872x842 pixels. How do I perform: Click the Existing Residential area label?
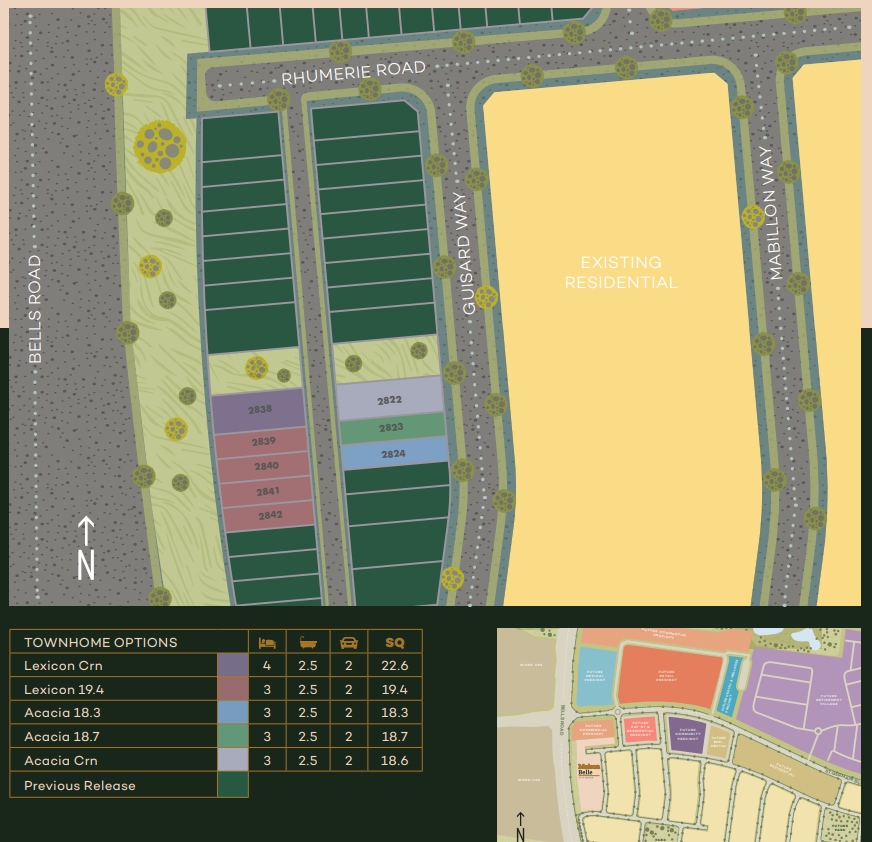pyautogui.click(x=620, y=272)
